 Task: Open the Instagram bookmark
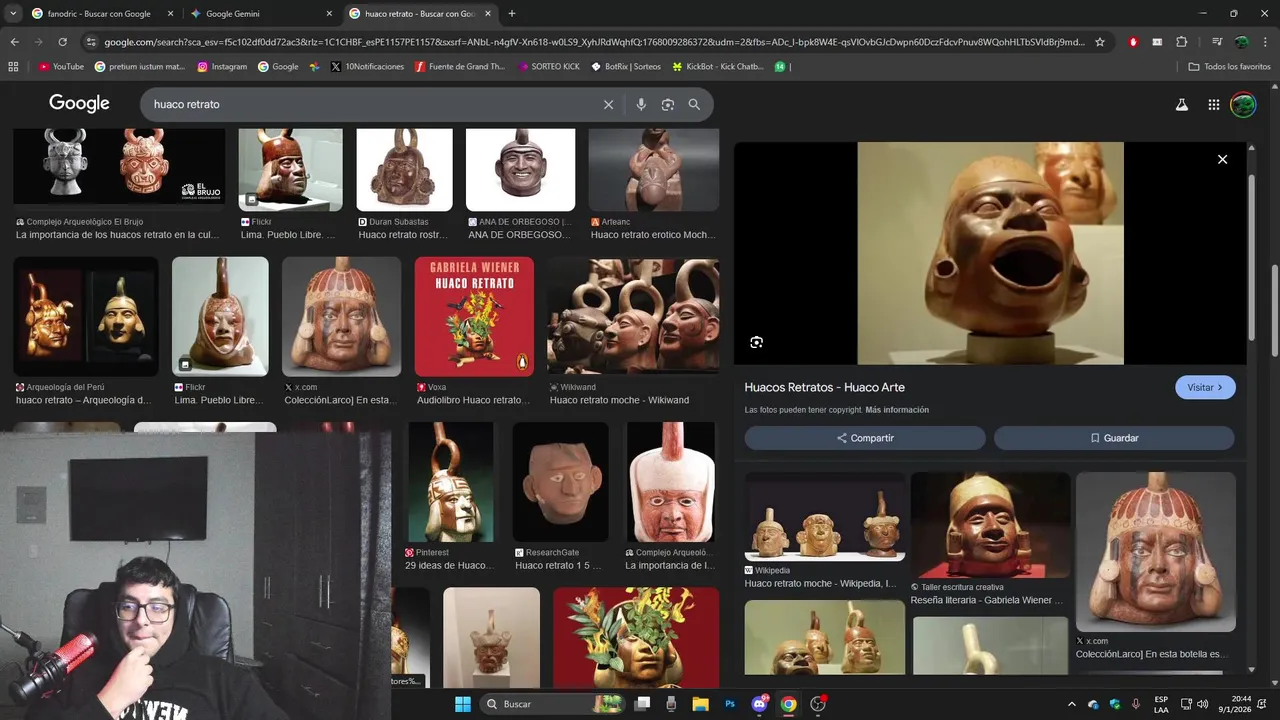tap(222, 67)
